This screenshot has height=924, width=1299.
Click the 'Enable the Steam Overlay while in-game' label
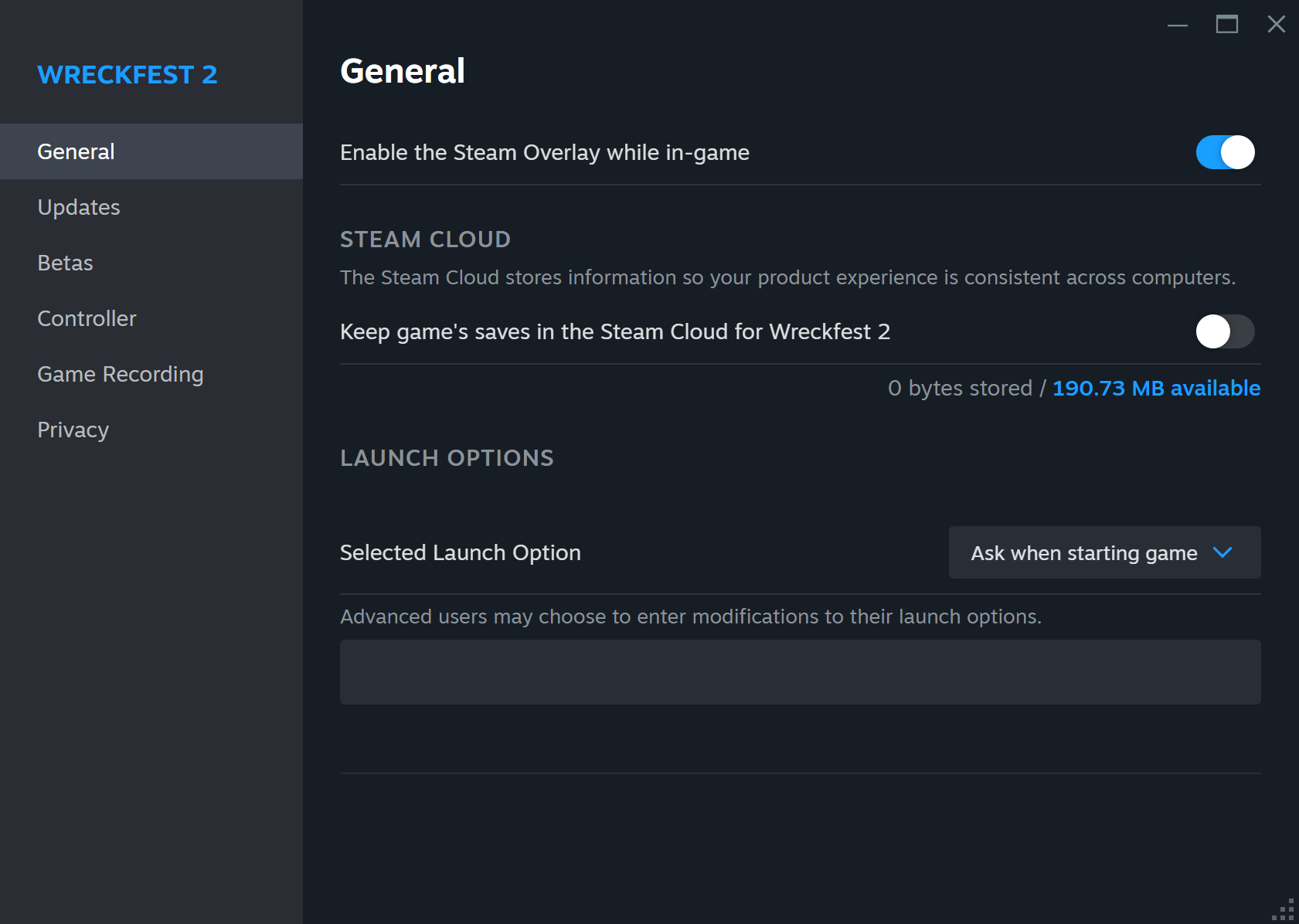545,152
